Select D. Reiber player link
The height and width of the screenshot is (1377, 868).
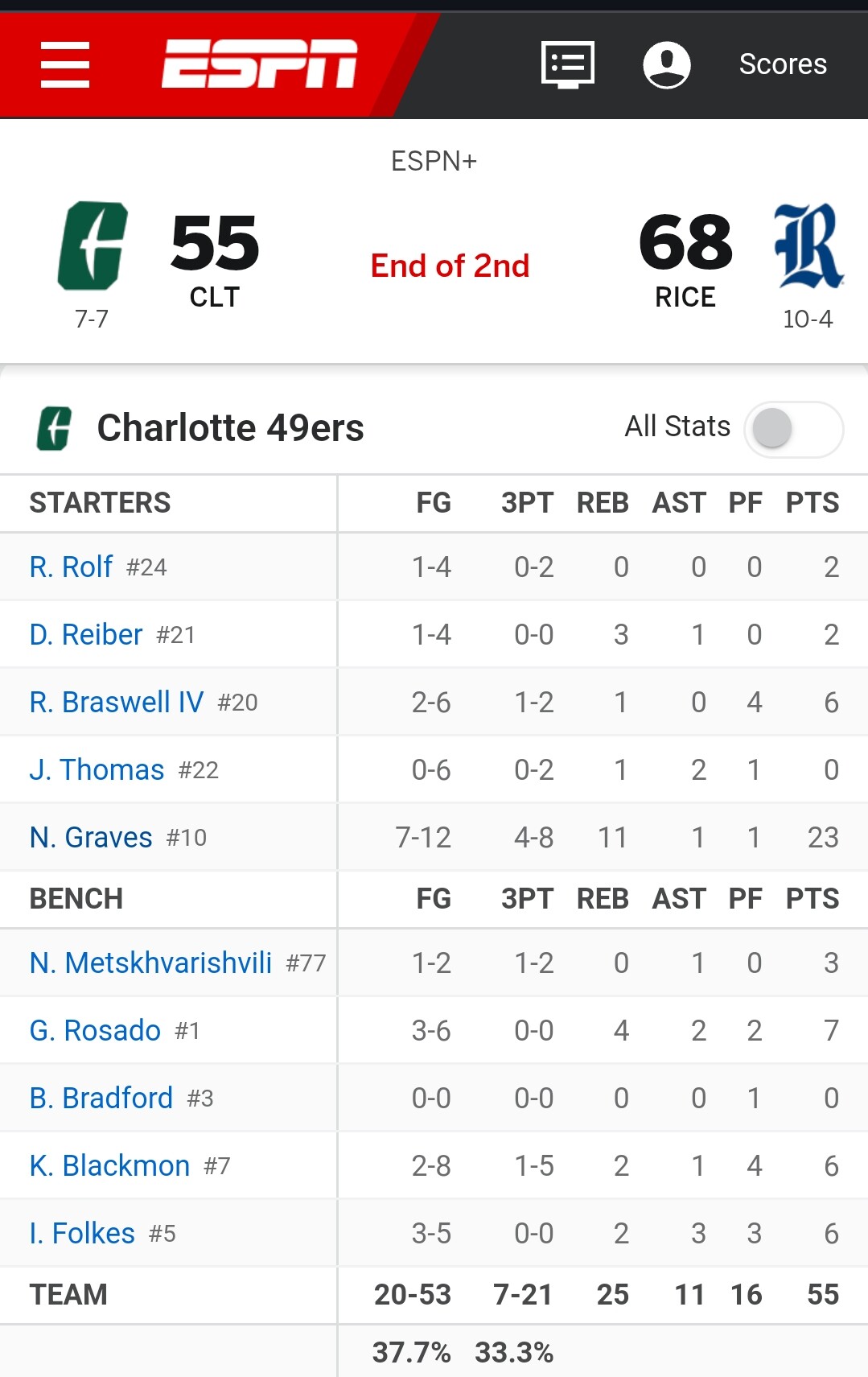coord(86,635)
